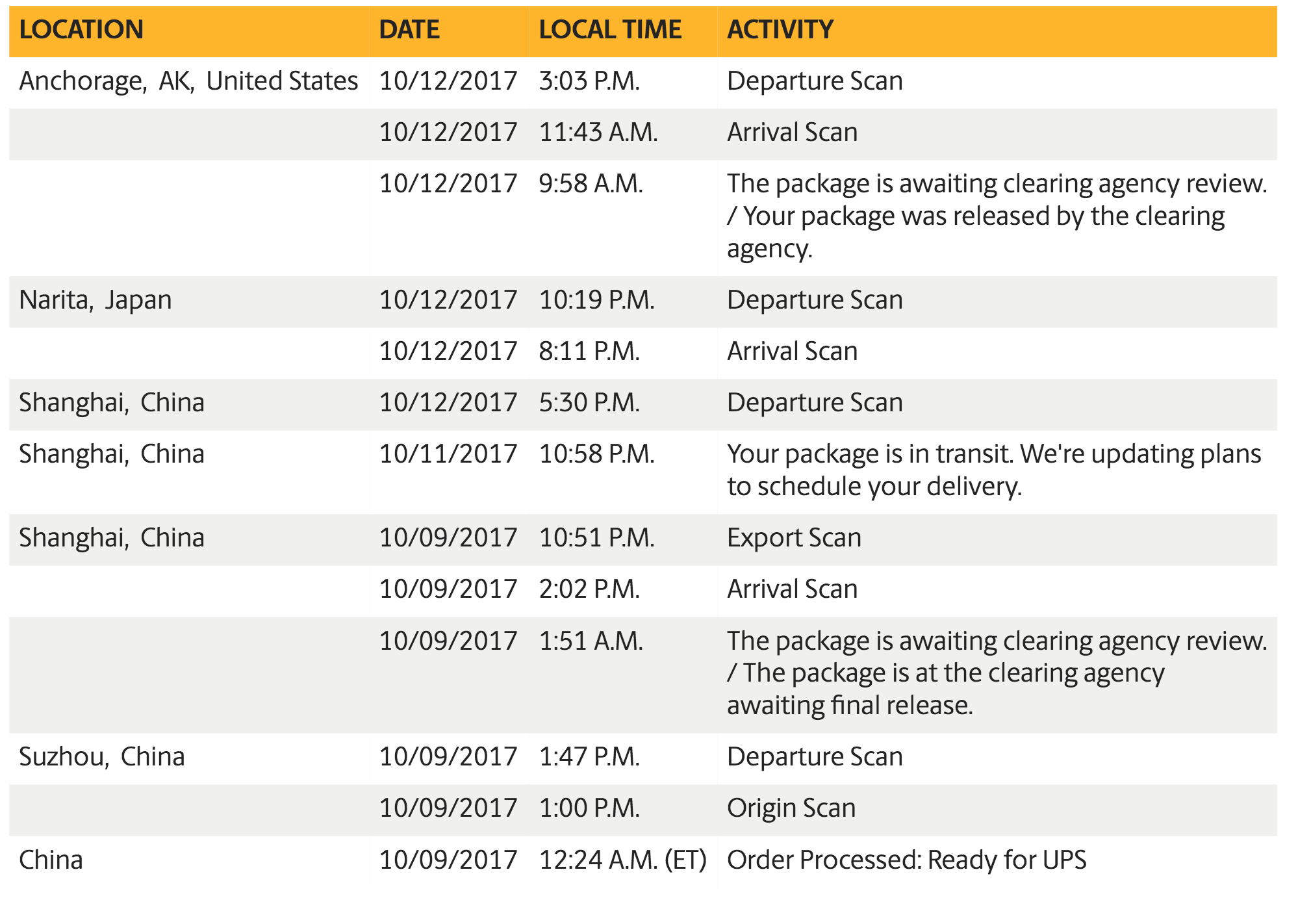
Task: Select the Origin Scan activity
Action: [791, 808]
